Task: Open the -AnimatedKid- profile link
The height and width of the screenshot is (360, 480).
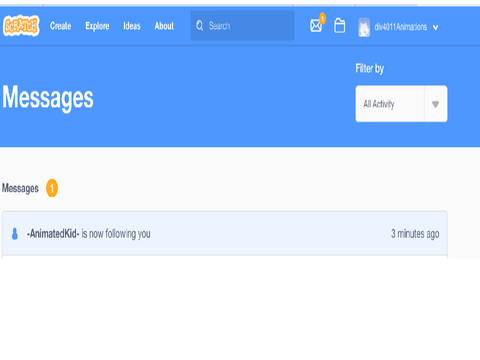Action: pos(53,234)
